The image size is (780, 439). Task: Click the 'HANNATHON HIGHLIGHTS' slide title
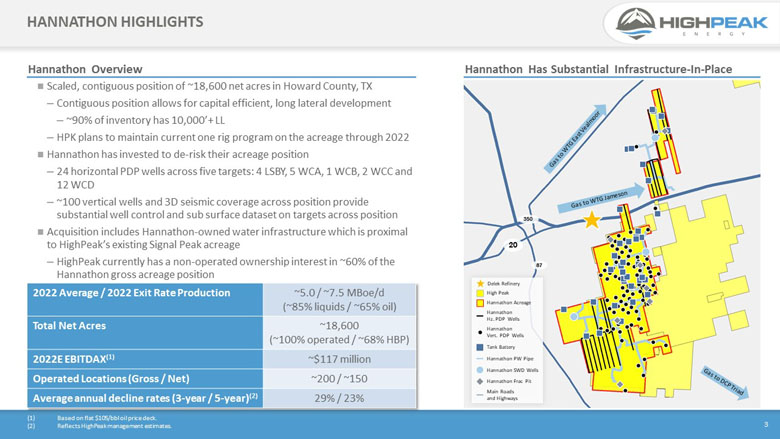(x=115, y=22)
